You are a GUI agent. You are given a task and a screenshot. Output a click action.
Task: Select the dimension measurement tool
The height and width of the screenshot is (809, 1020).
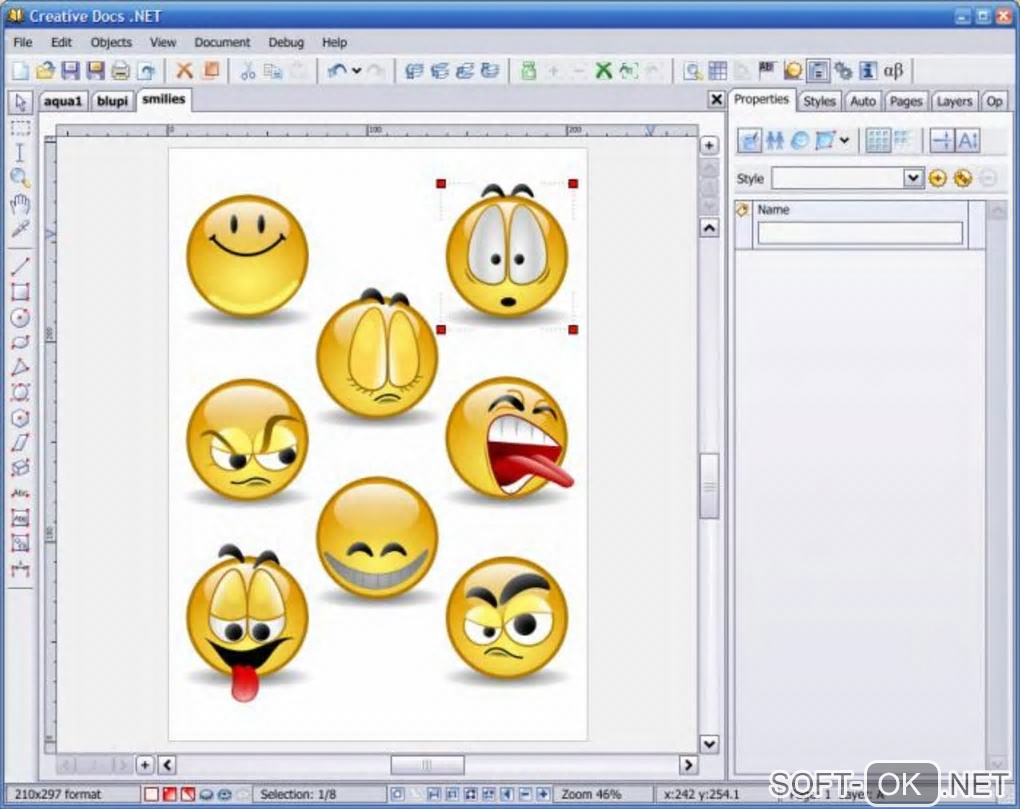(20, 569)
